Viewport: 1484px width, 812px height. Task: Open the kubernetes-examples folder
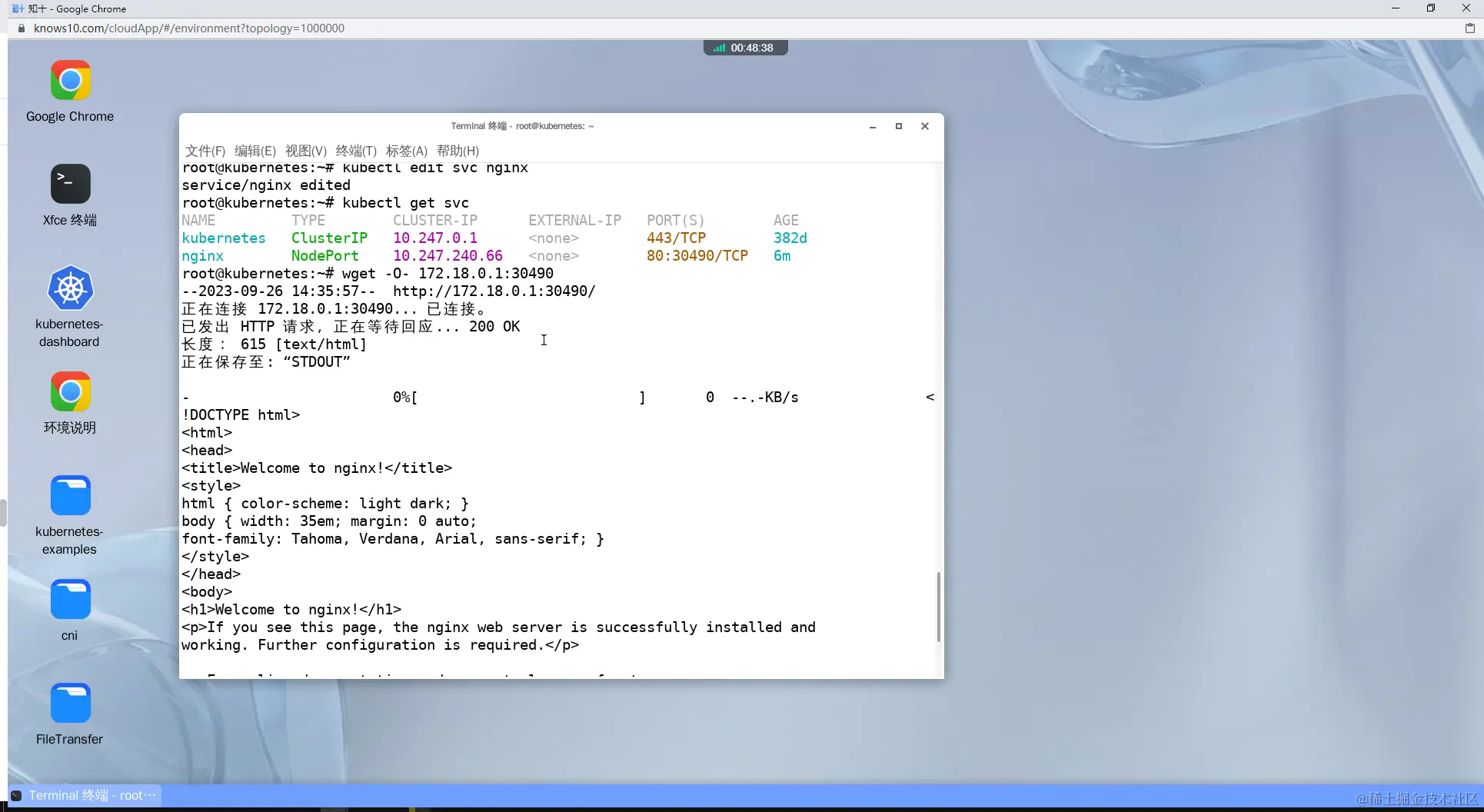[70, 495]
